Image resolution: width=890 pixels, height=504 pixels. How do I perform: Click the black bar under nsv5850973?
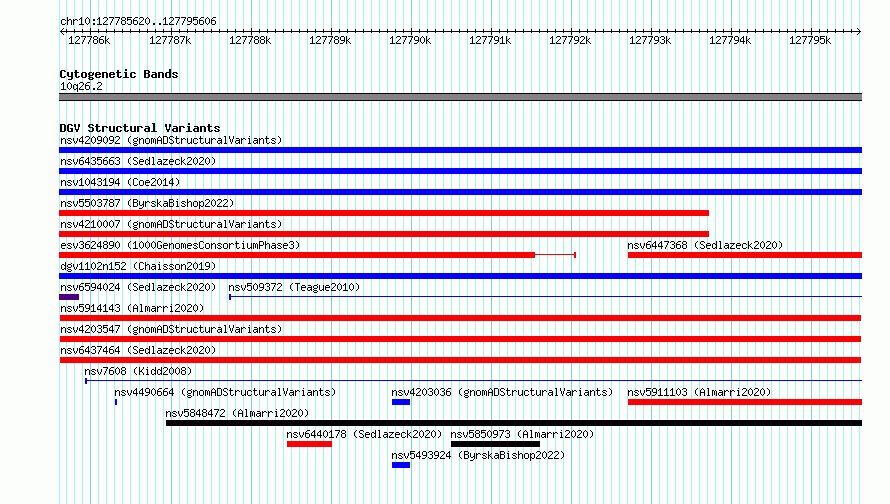click(x=496, y=444)
